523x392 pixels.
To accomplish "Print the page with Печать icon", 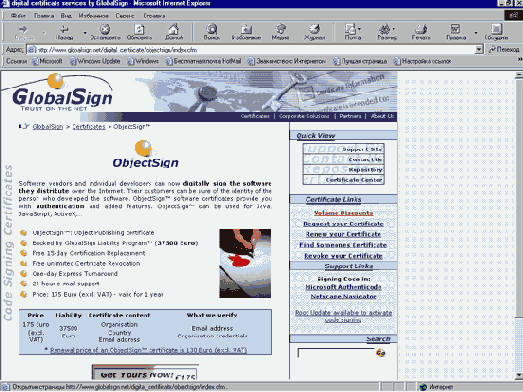I will tap(421, 32).
